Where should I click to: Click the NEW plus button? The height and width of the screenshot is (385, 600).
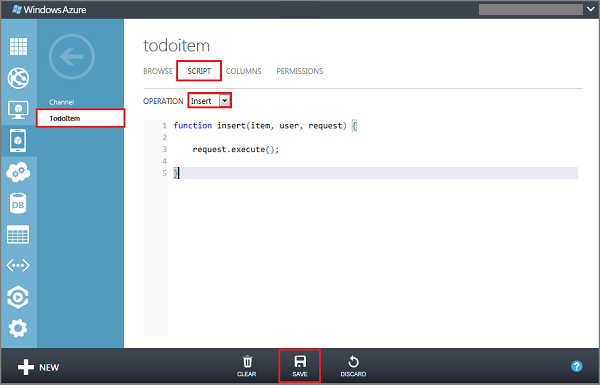coord(38,367)
